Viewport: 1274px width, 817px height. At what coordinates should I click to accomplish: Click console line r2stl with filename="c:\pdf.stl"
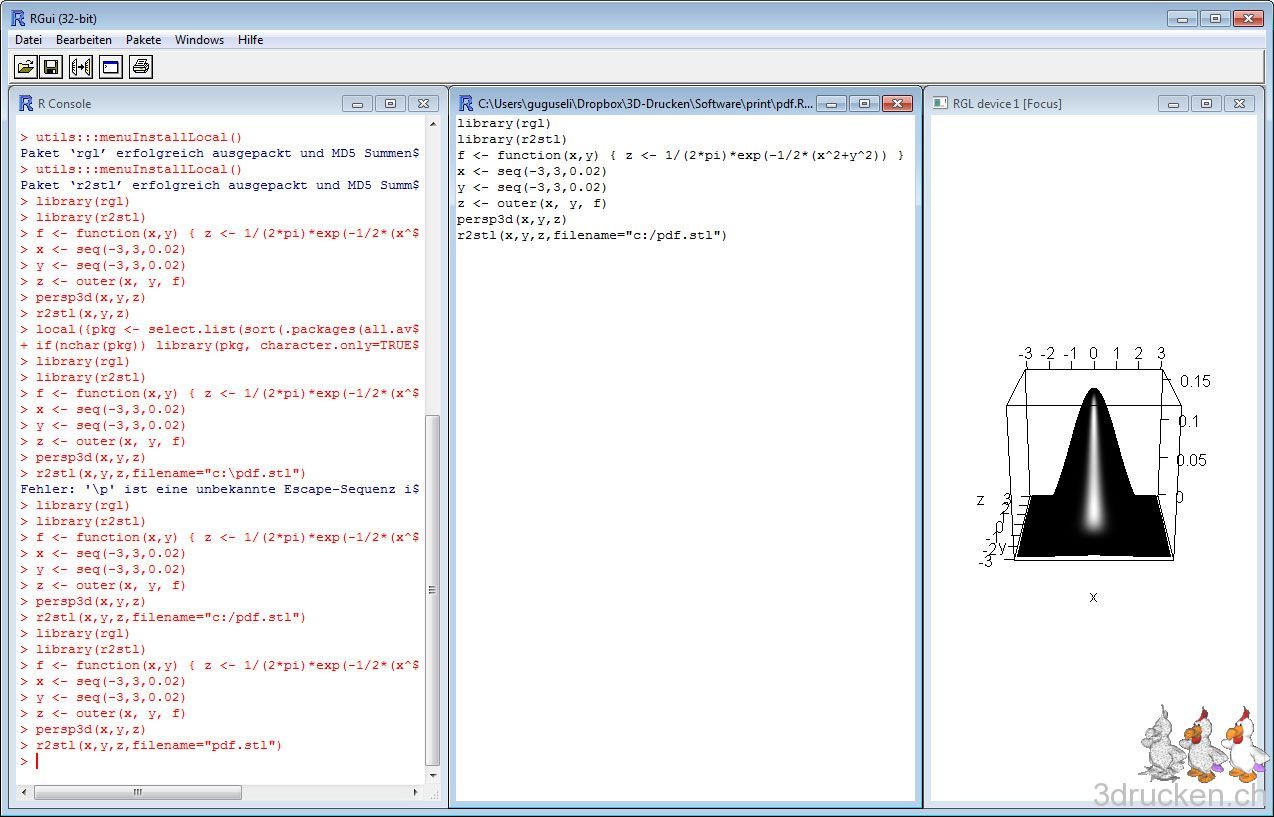coord(163,473)
